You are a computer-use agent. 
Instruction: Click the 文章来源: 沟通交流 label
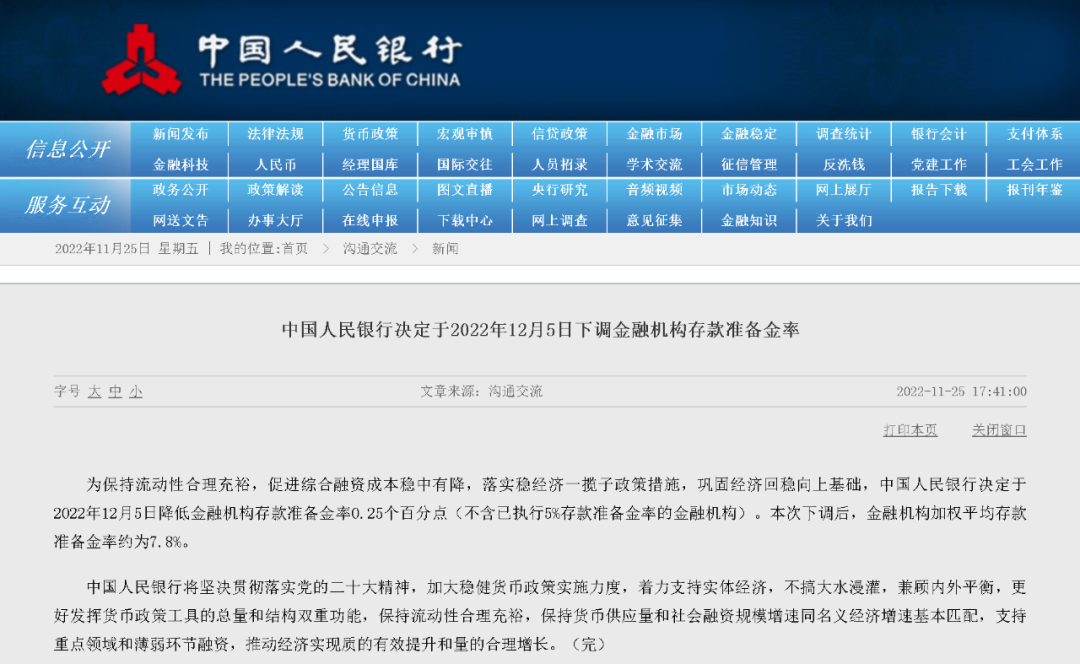(x=481, y=391)
